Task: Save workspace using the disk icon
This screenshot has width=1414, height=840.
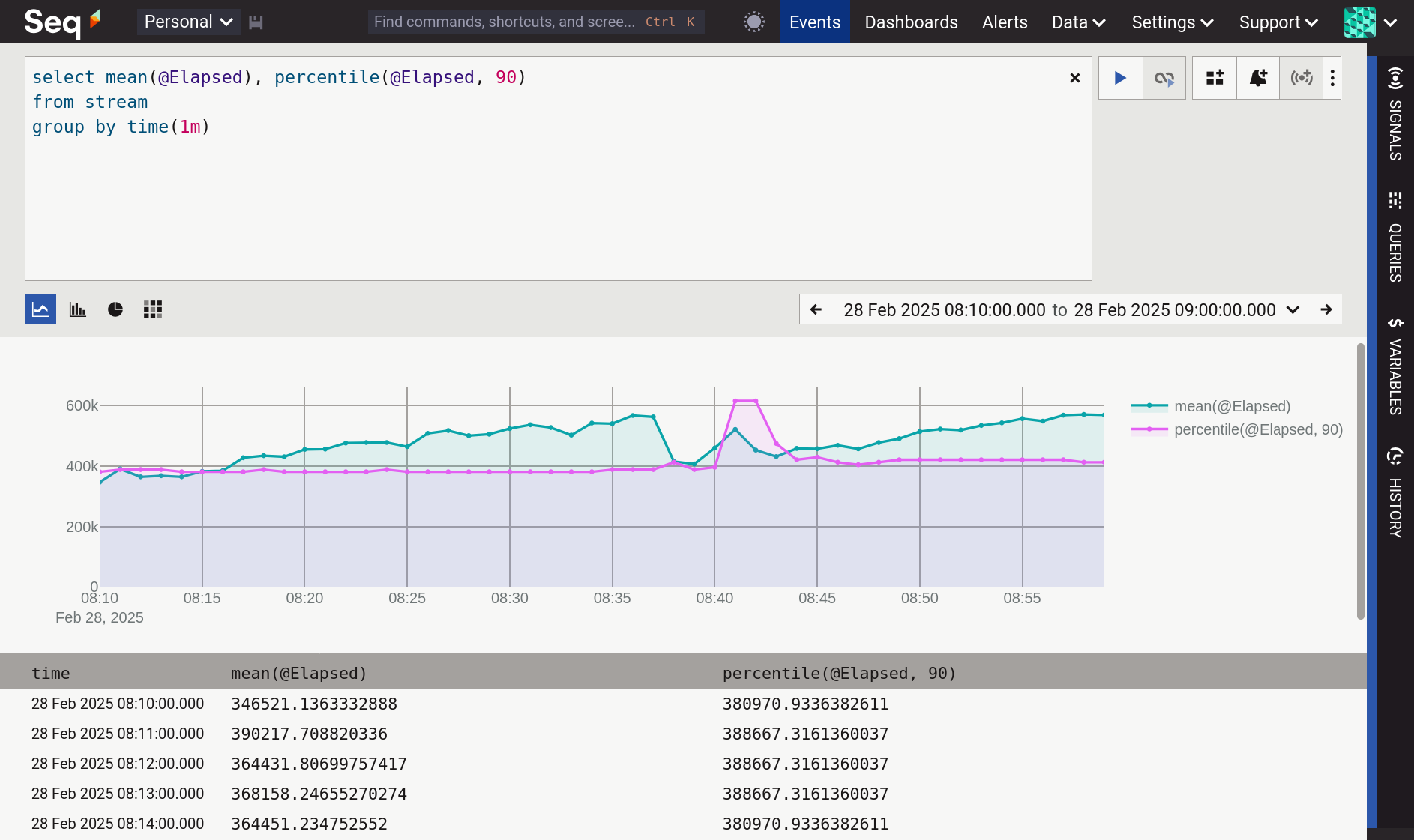Action: pos(256,22)
